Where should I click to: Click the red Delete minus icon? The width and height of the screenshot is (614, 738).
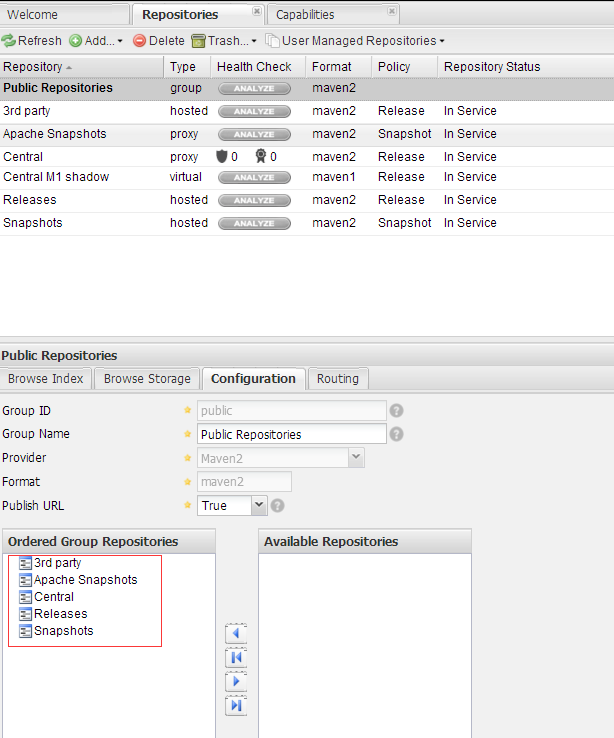pos(139,41)
